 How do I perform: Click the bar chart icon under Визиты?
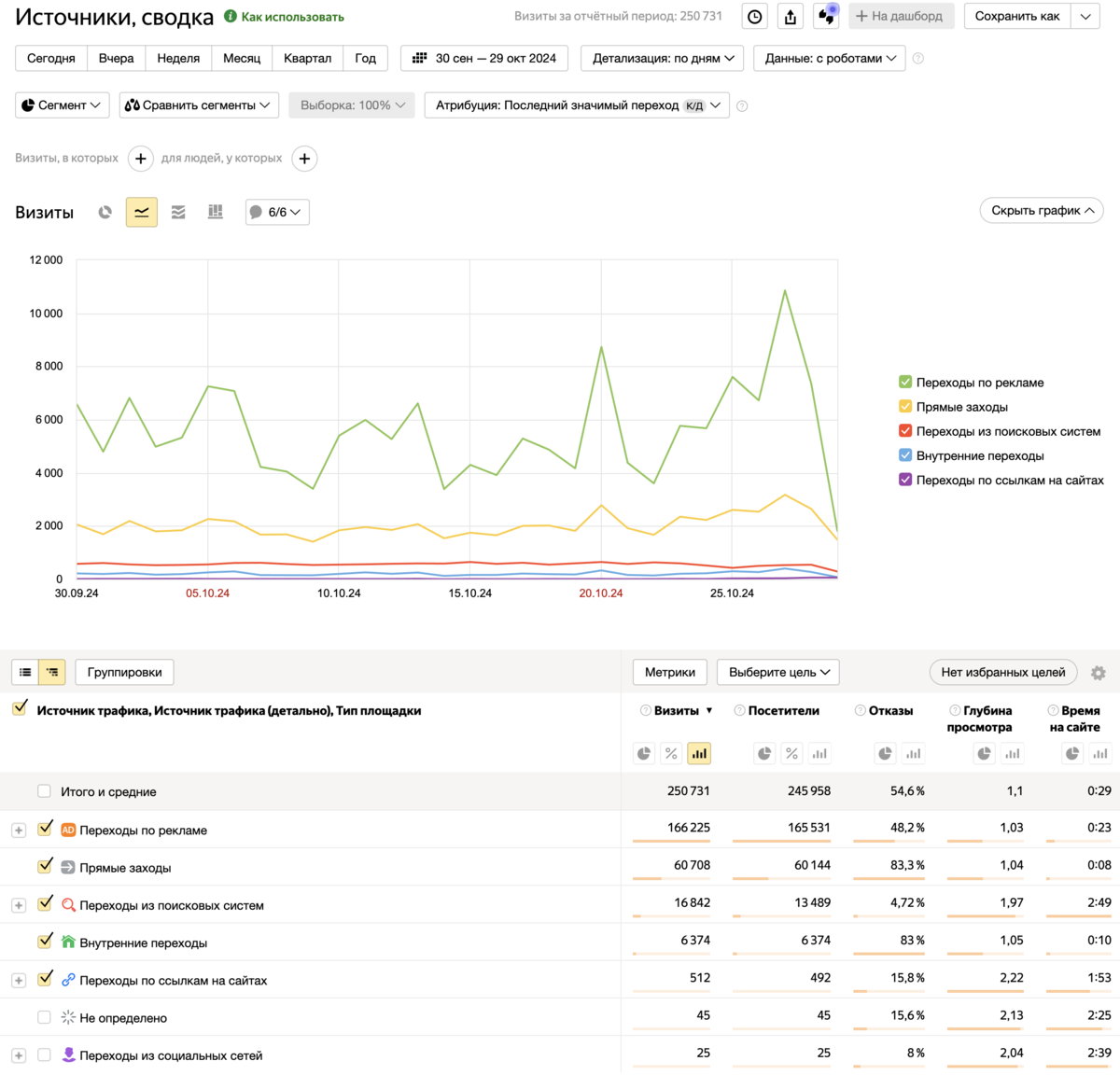click(699, 754)
